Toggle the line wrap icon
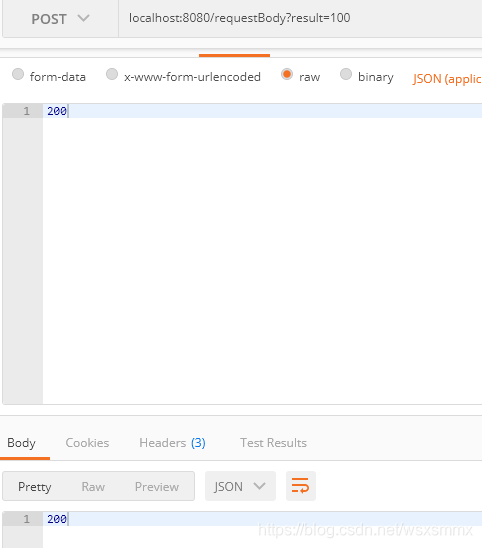The image size is (482, 548). [301, 486]
